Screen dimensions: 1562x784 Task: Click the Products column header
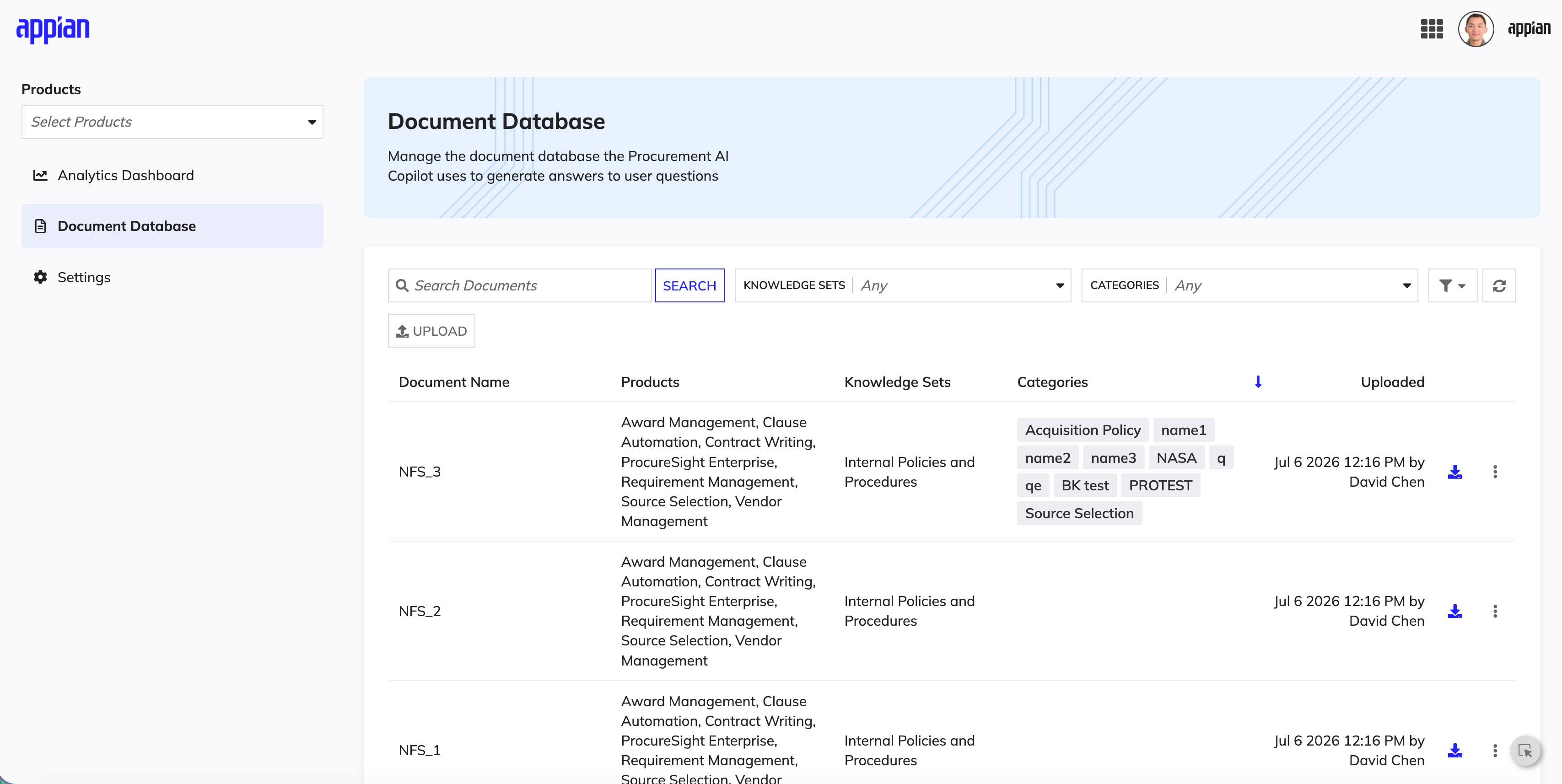[x=650, y=382]
